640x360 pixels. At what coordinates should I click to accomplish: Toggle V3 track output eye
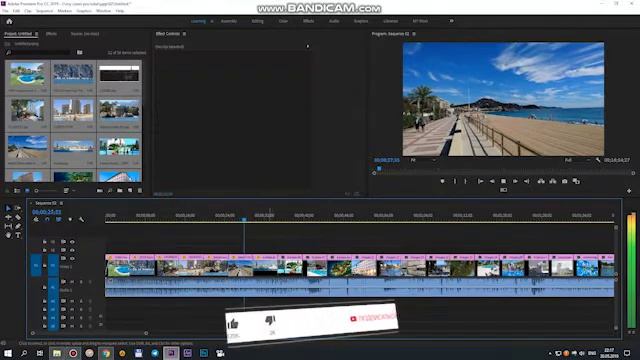pos(72,242)
